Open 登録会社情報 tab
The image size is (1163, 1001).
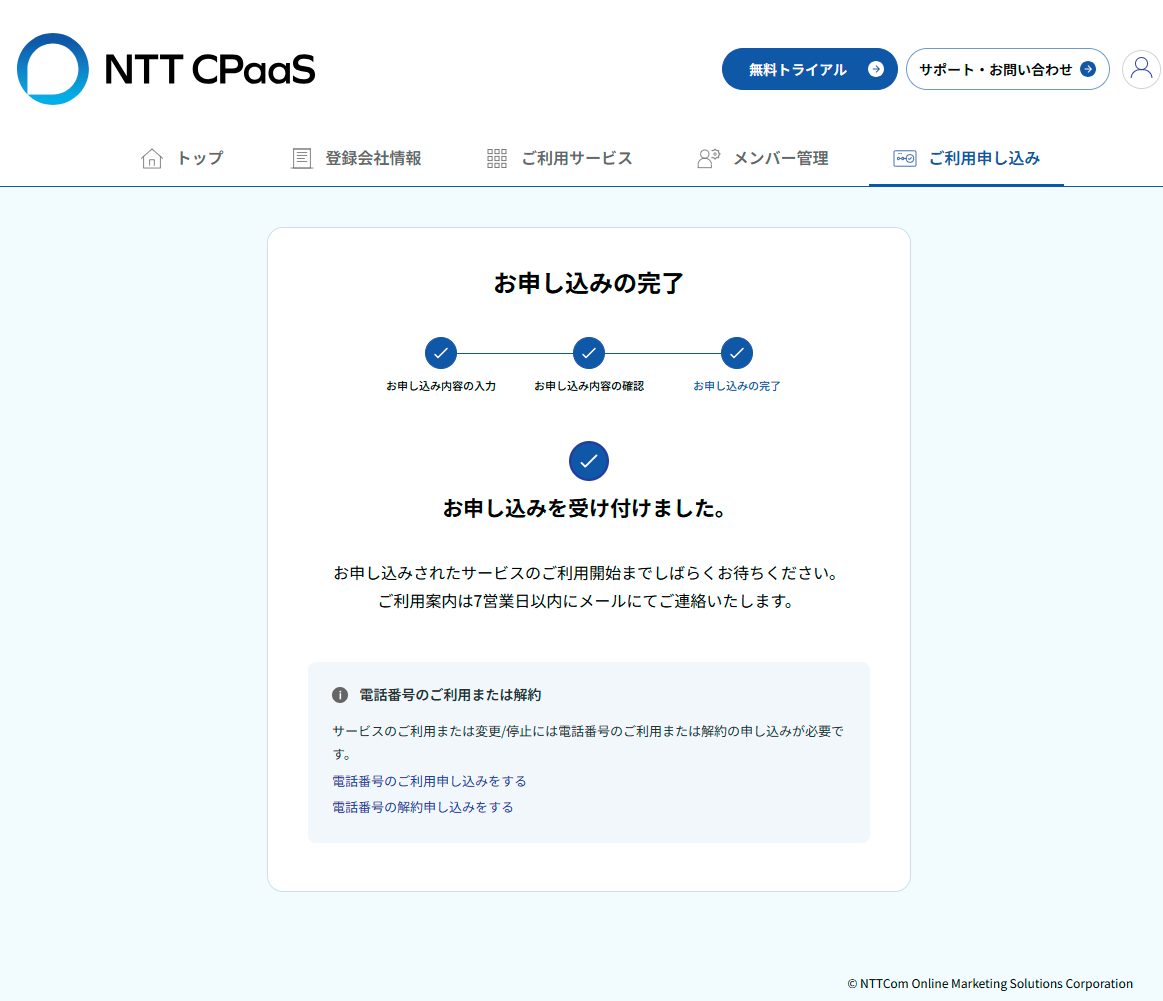click(x=356, y=158)
